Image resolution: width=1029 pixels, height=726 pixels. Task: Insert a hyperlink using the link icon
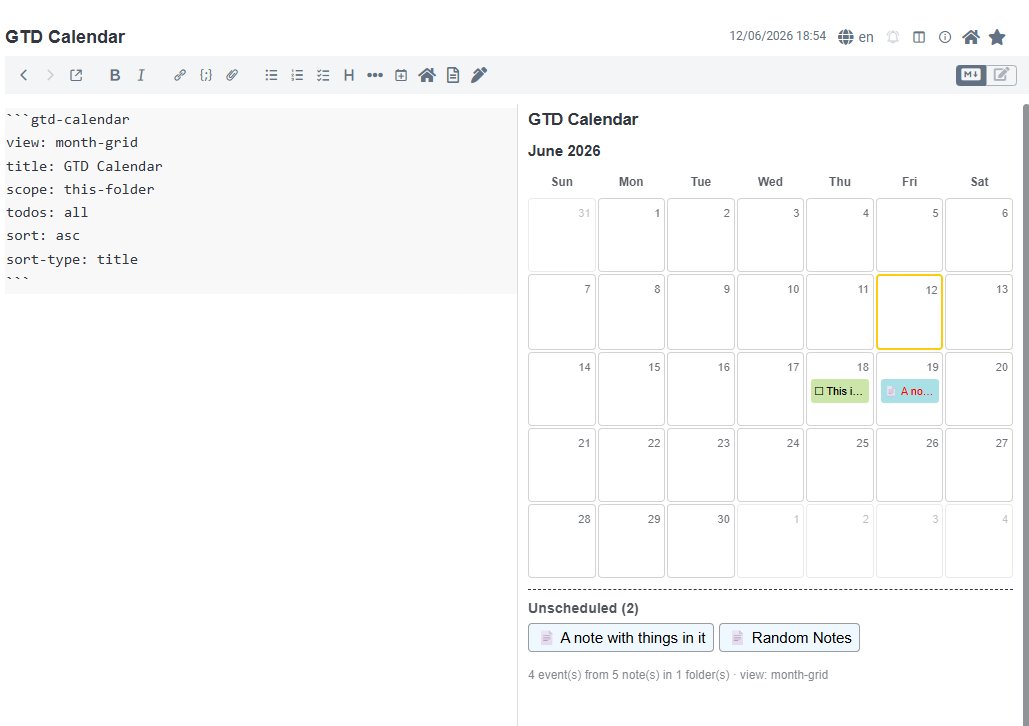point(180,75)
